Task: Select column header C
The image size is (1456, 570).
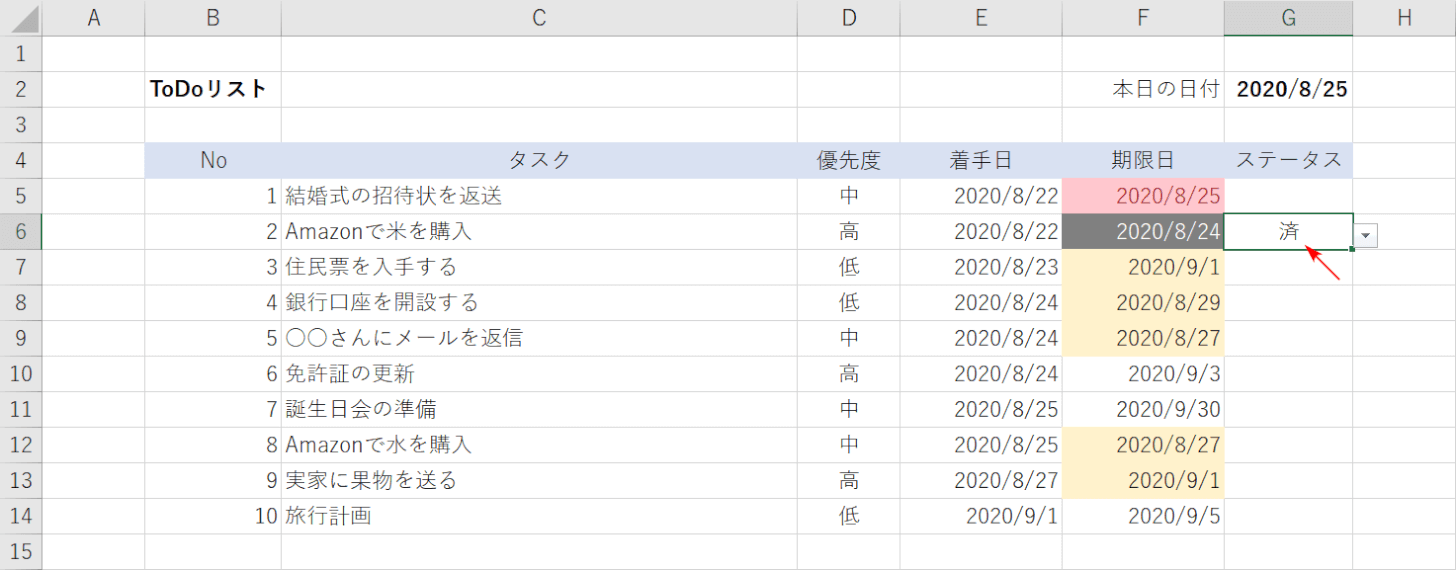Action: click(539, 17)
